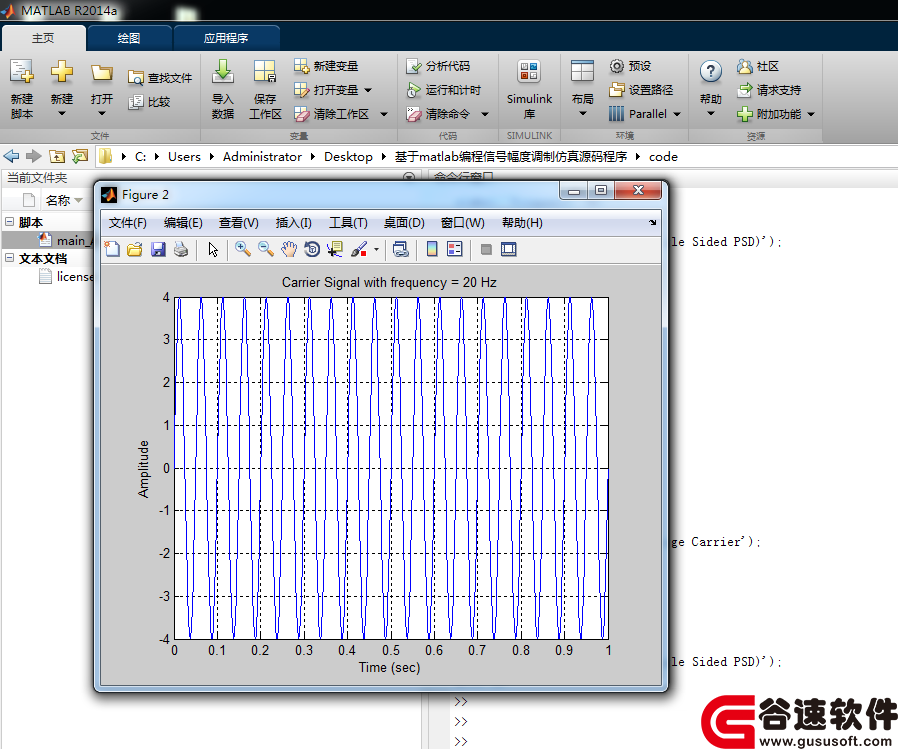This screenshot has height=749, width=898.
Task: Expand the Parallel dropdown arrow
Action: click(x=676, y=114)
